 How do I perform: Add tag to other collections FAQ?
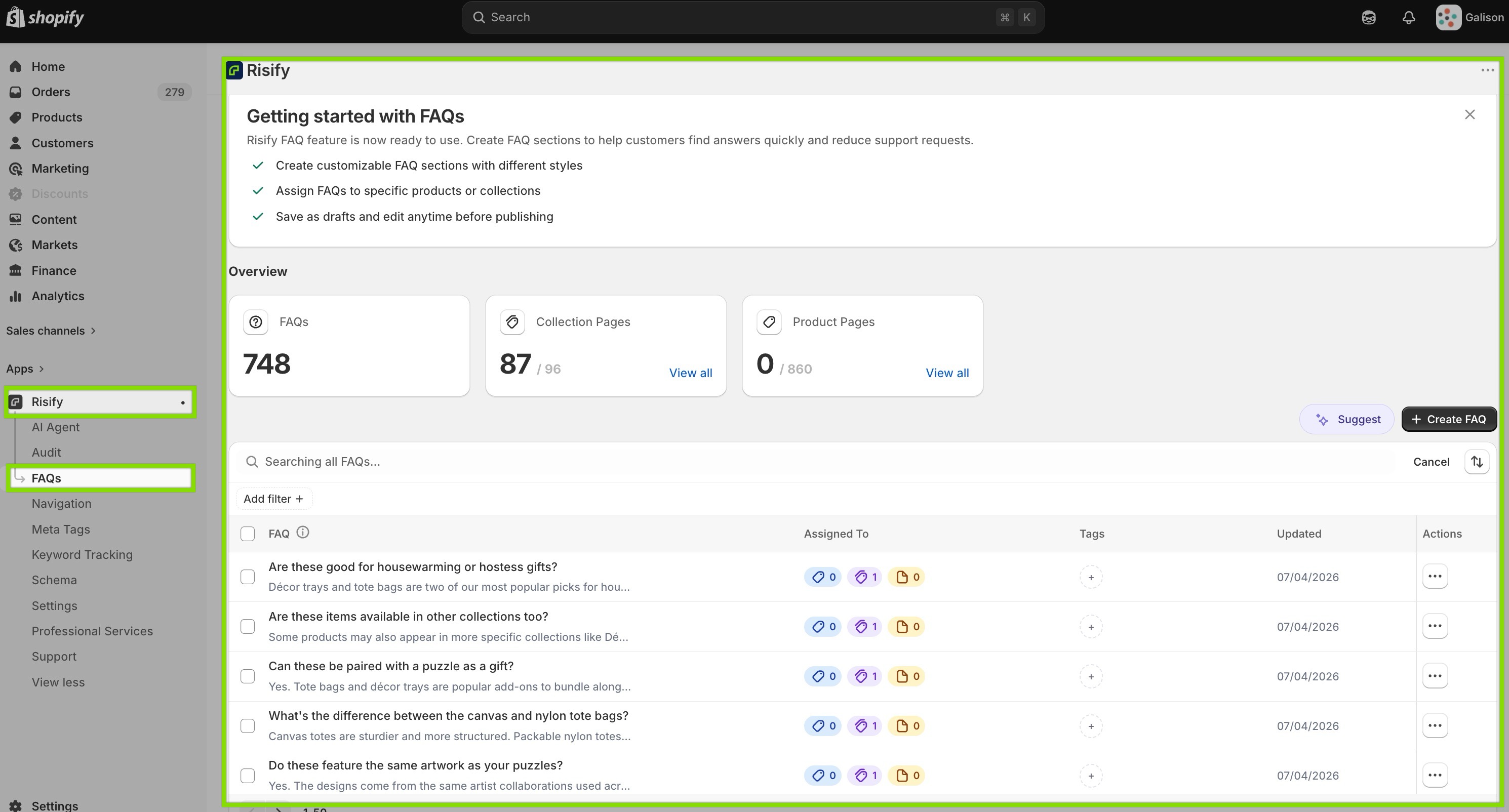(x=1091, y=627)
